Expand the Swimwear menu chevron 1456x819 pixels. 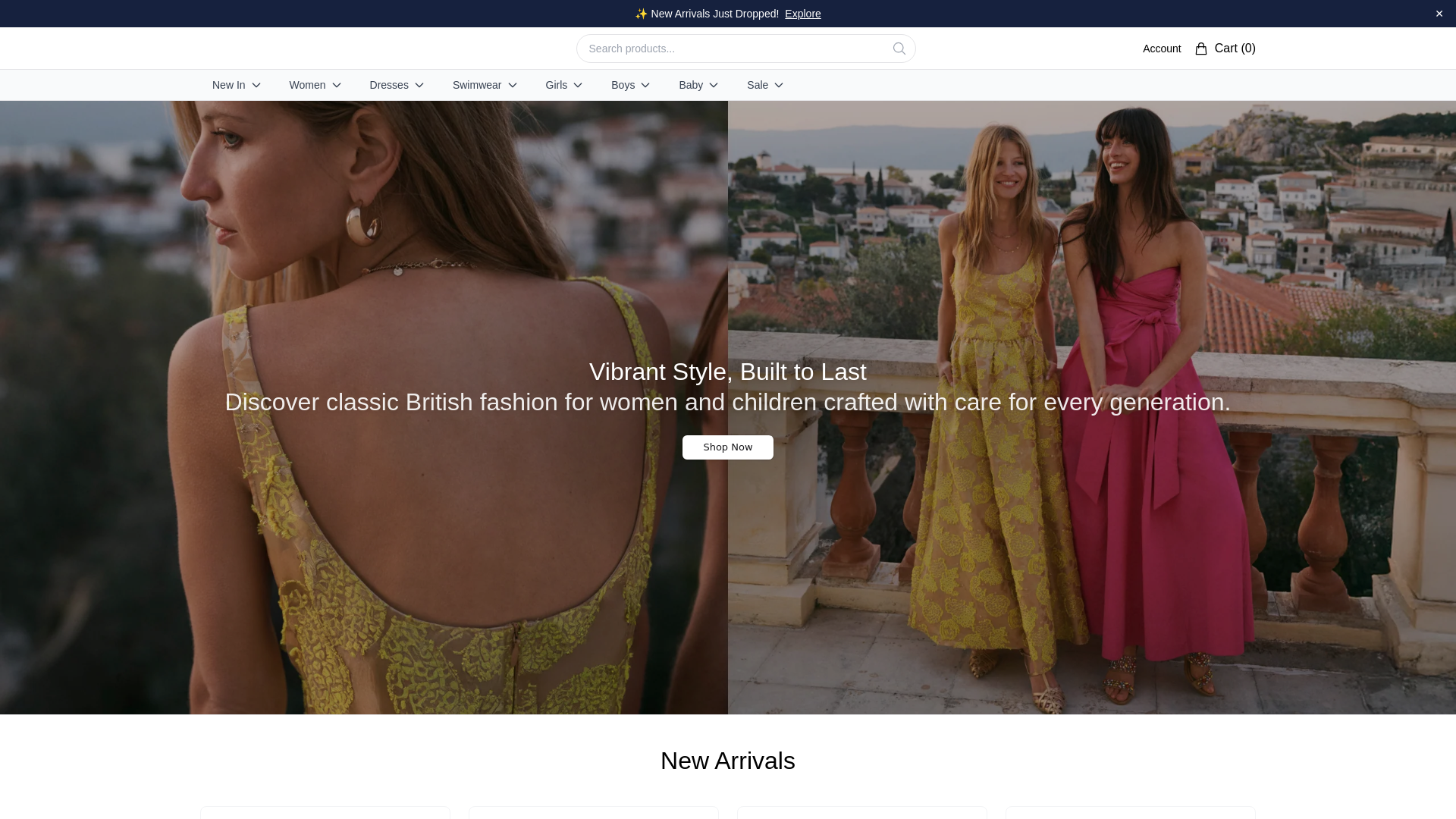pyautogui.click(x=513, y=85)
